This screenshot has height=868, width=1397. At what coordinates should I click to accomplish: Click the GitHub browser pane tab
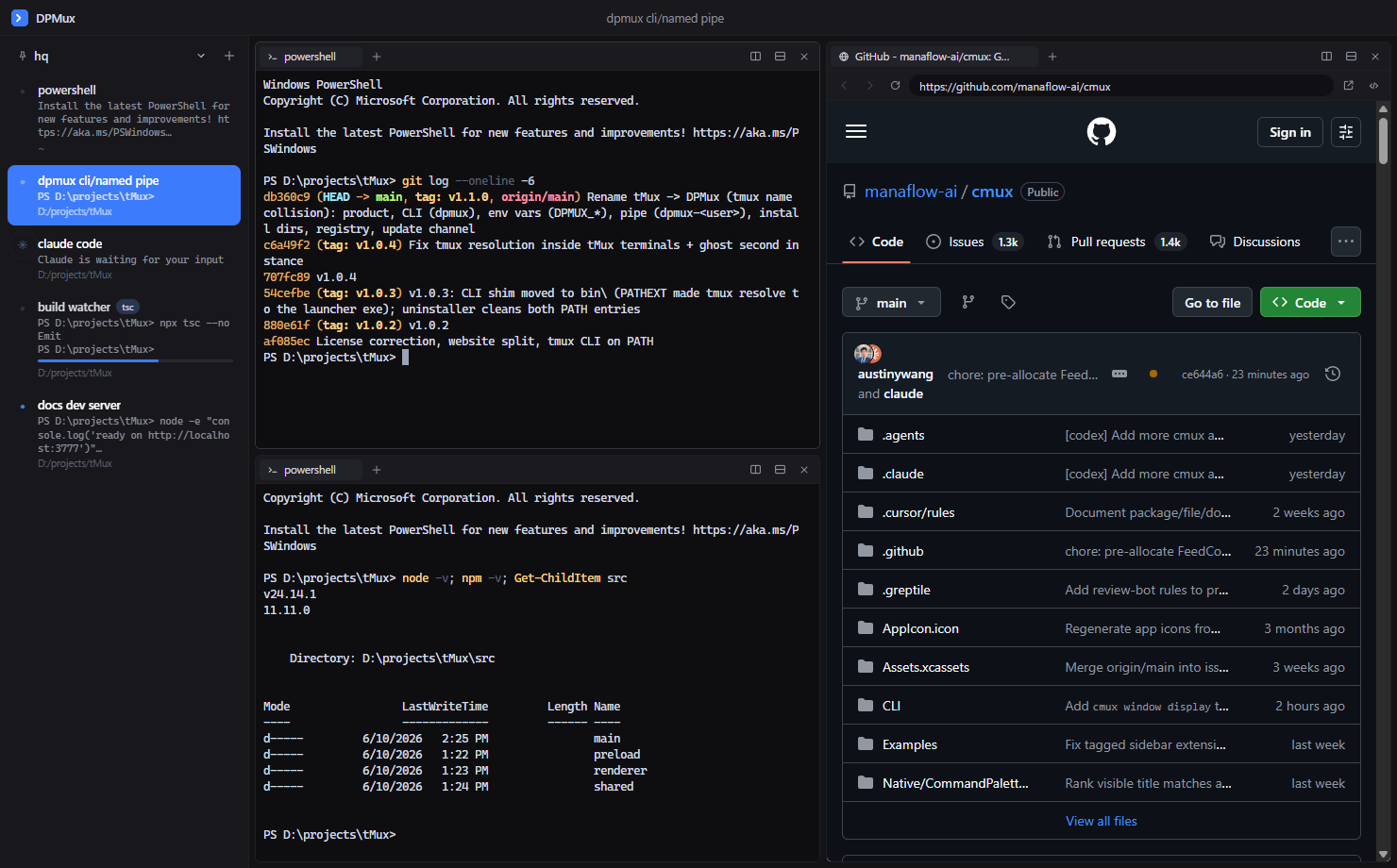click(934, 57)
